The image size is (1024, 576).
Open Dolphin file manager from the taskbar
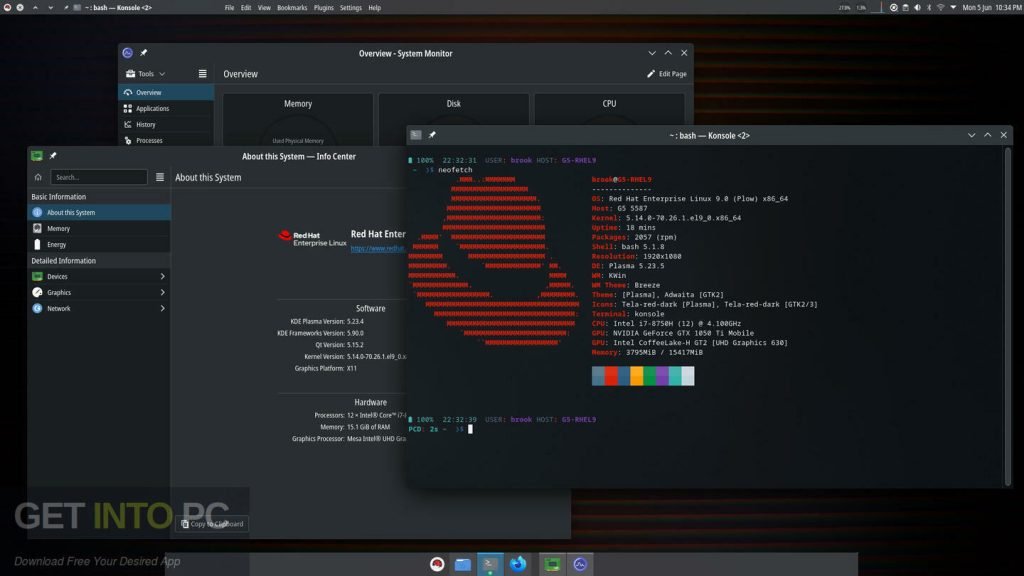pos(462,563)
